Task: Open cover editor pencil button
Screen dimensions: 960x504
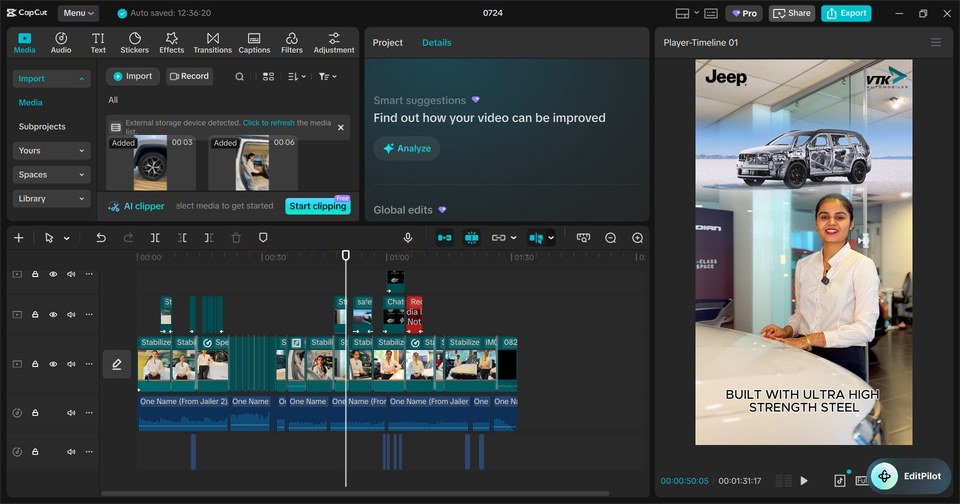Action: coord(116,364)
